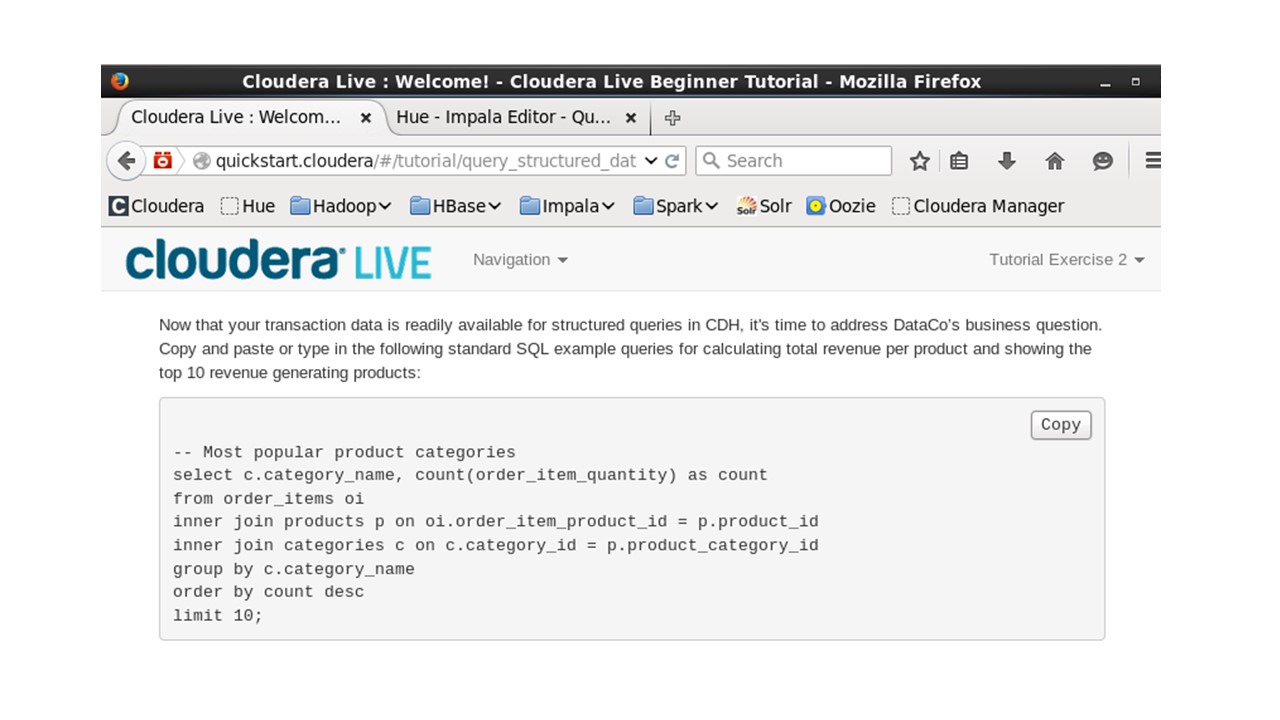Click the red site identity icon

(x=163, y=161)
